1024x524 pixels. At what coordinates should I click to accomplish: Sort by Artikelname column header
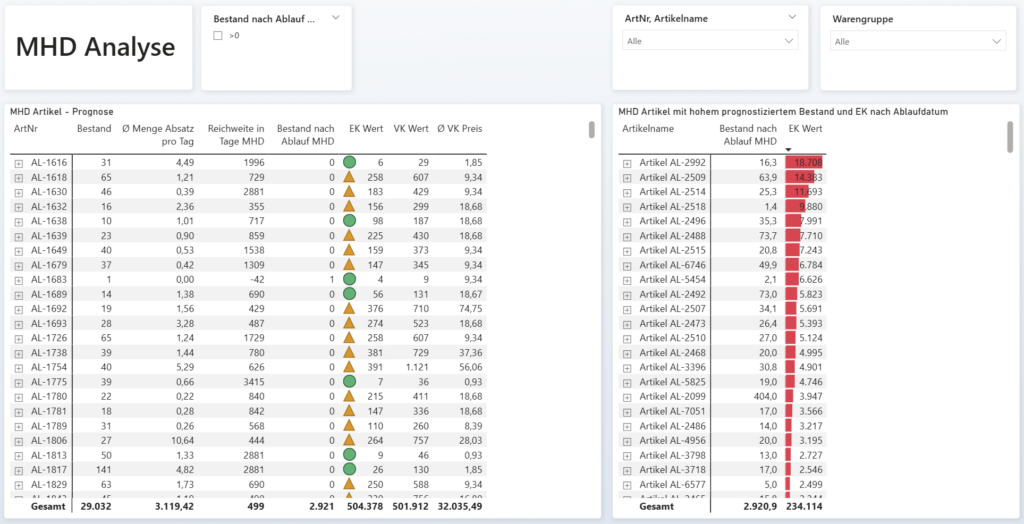coord(648,128)
